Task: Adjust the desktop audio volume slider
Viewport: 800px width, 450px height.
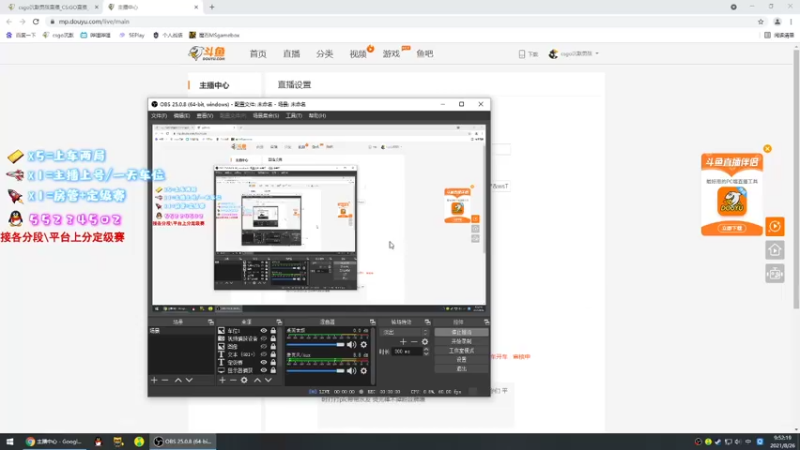Action: [316, 345]
